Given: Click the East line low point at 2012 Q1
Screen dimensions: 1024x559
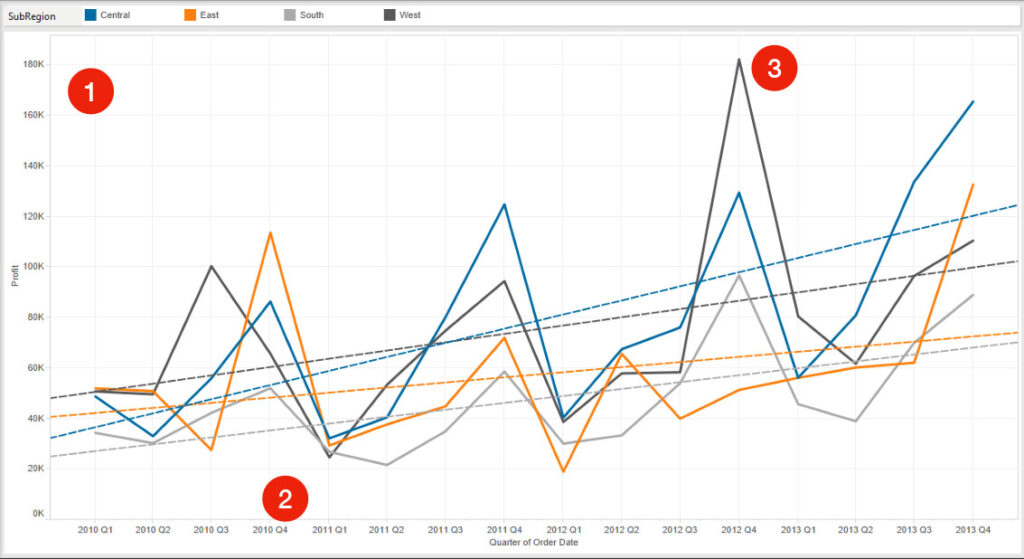Looking at the screenshot, I should [563, 471].
